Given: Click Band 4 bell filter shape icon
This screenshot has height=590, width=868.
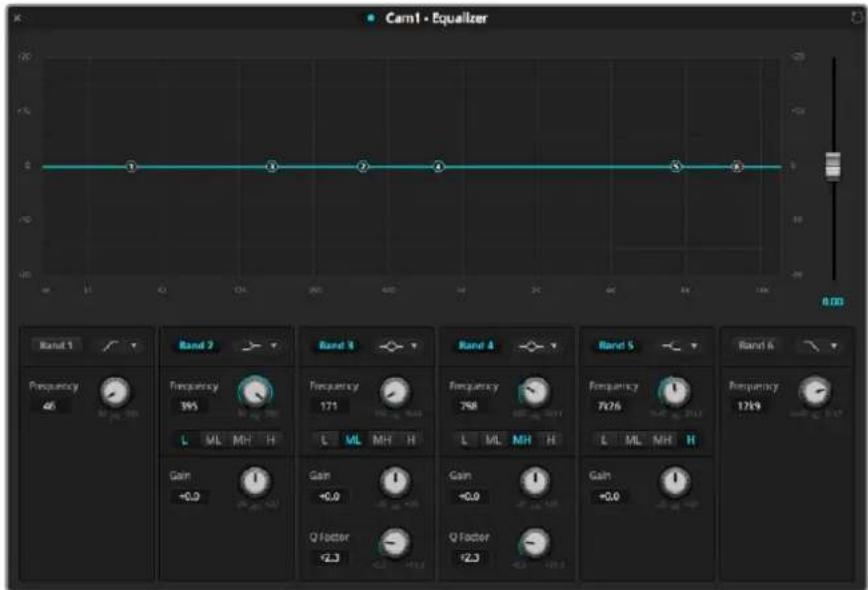Looking at the screenshot, I should click(x=531, y=346).
